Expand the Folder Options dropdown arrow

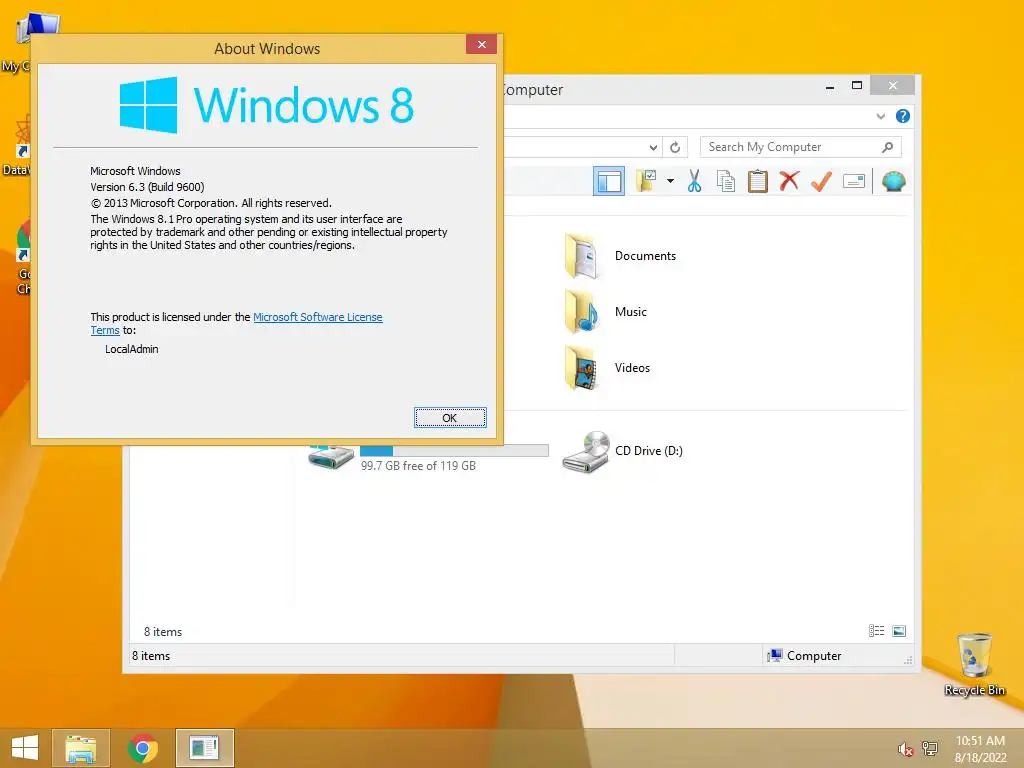pyautogui.click(x=670, y=181)
